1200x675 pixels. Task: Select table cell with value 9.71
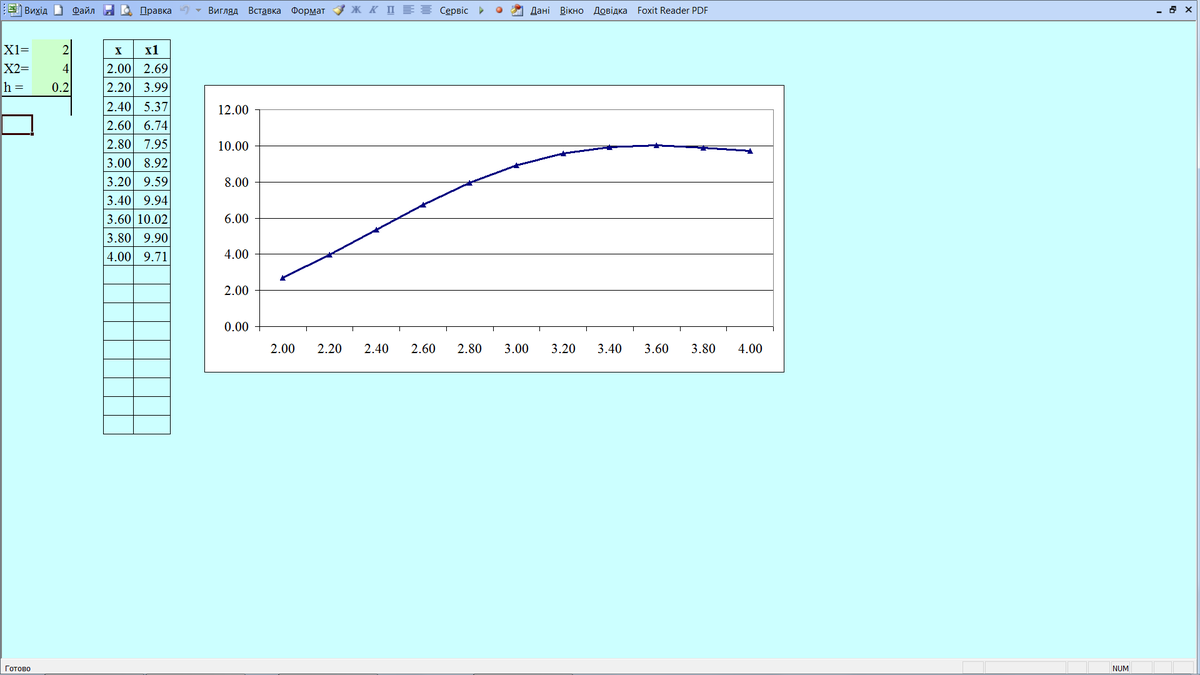click(x=152, y=256)
